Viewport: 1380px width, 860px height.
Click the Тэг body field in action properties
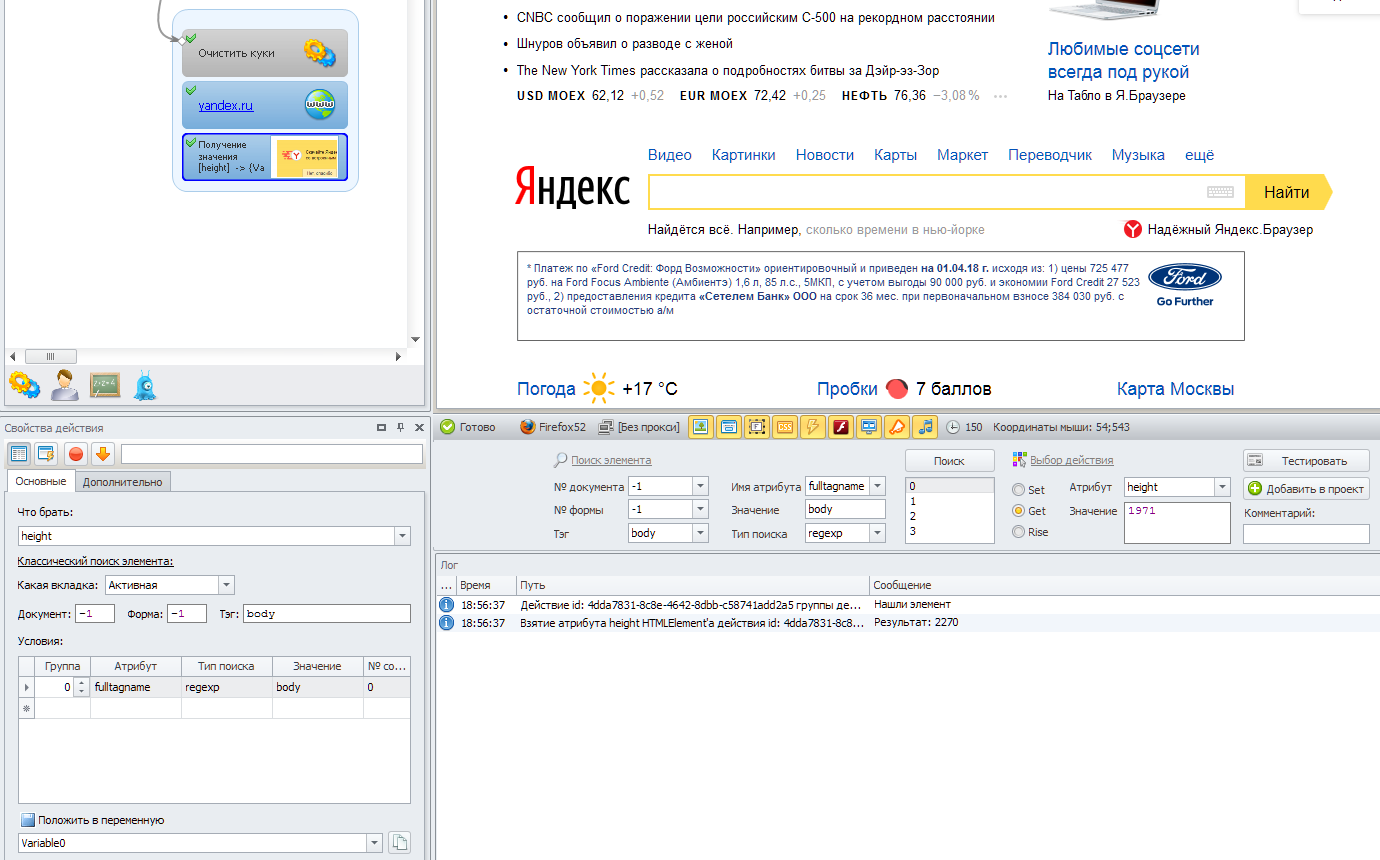tap(326, 614)
